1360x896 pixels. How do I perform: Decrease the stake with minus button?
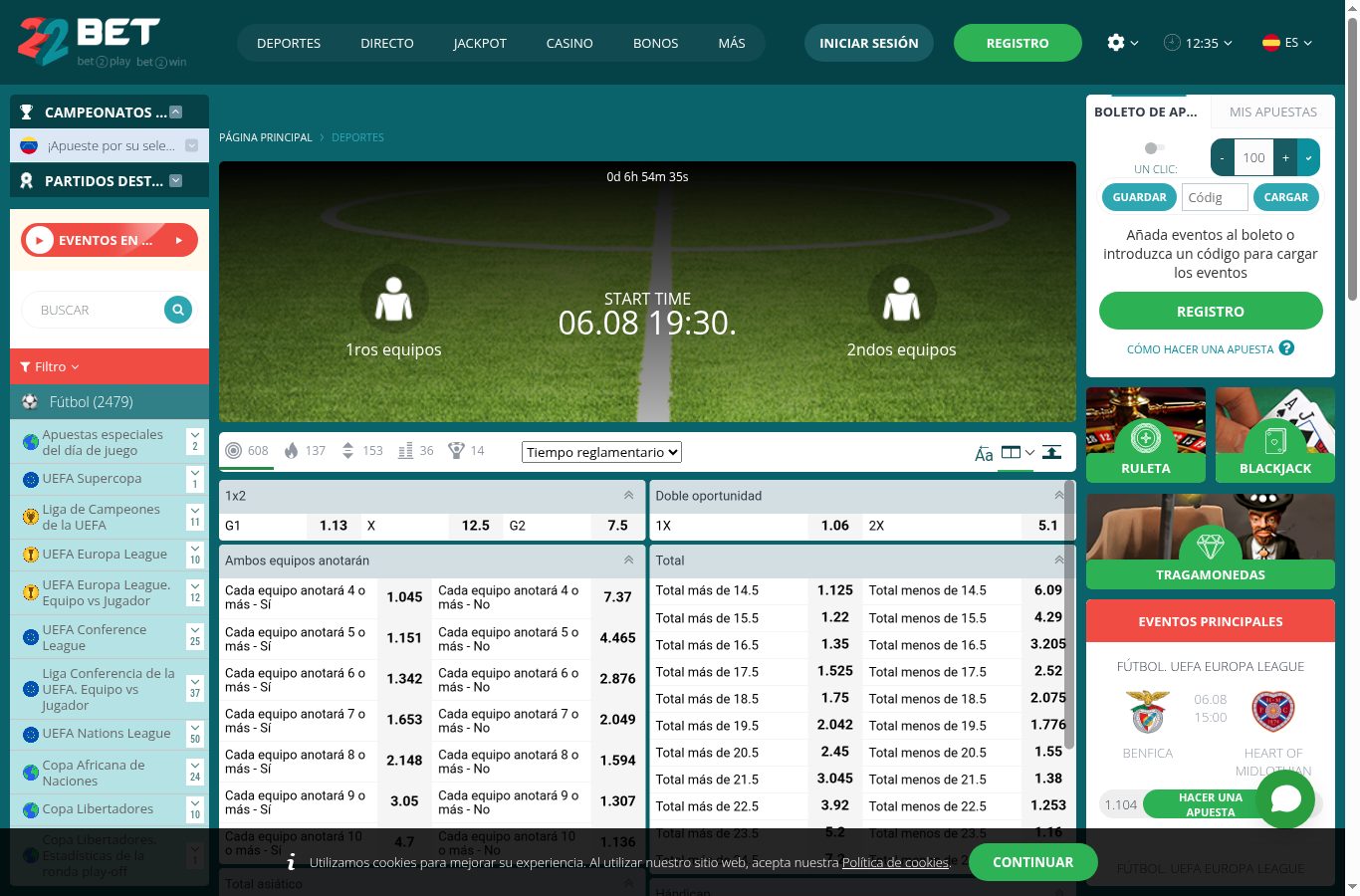(x=1223, y=157)
